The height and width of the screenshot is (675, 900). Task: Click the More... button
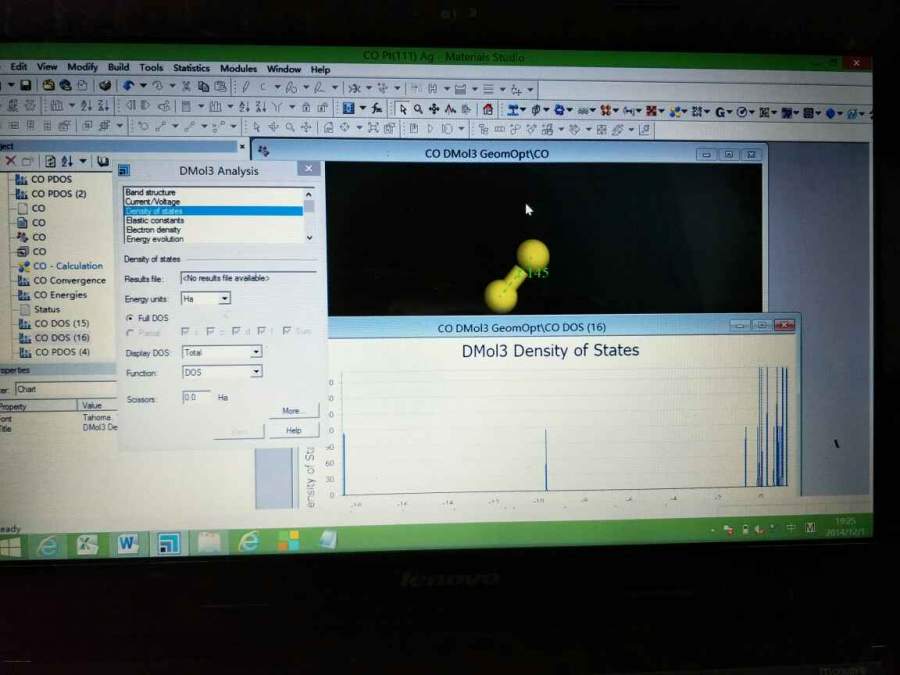pos(293,410)
